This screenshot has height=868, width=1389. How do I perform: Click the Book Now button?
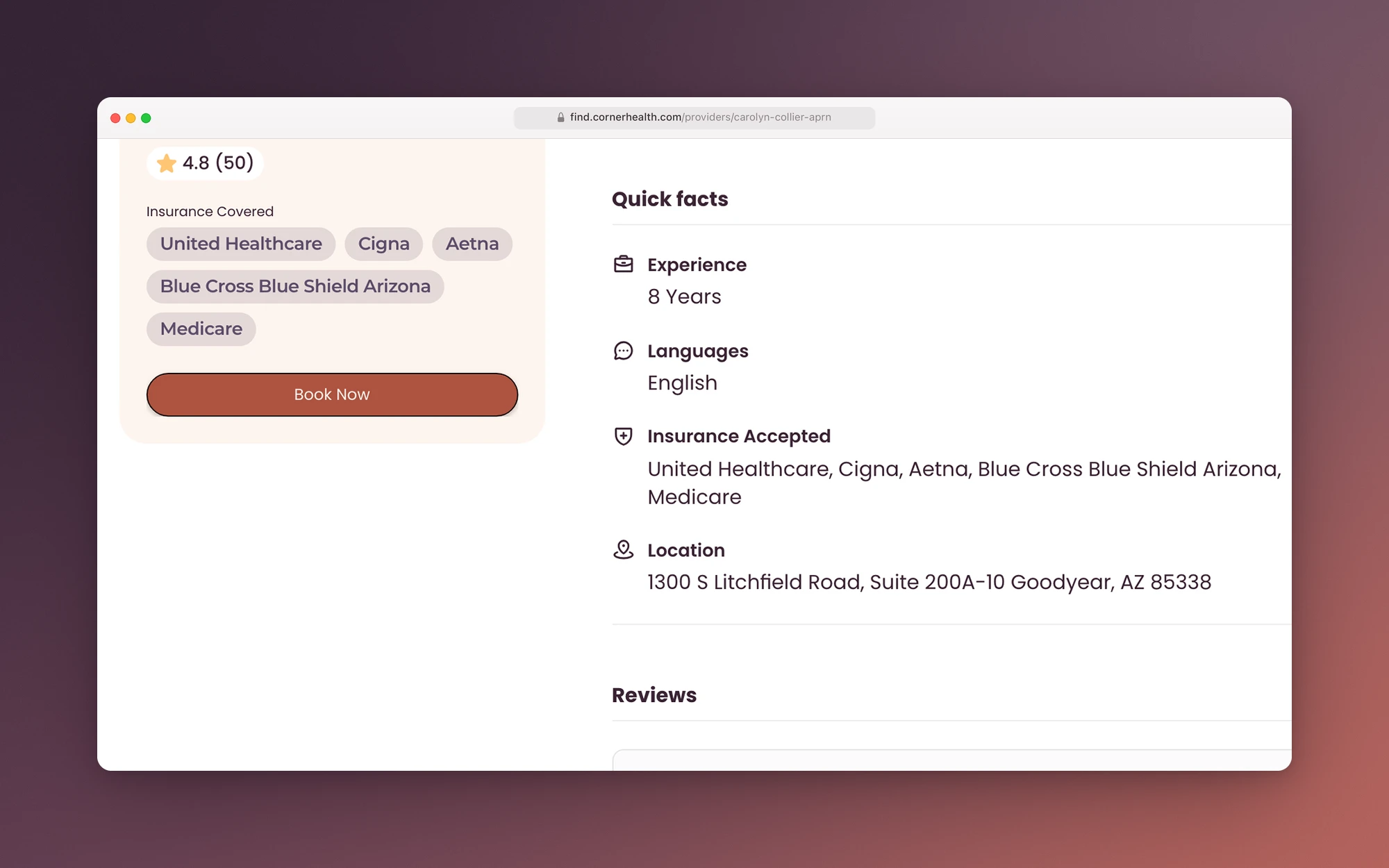(x=332, y=394)
